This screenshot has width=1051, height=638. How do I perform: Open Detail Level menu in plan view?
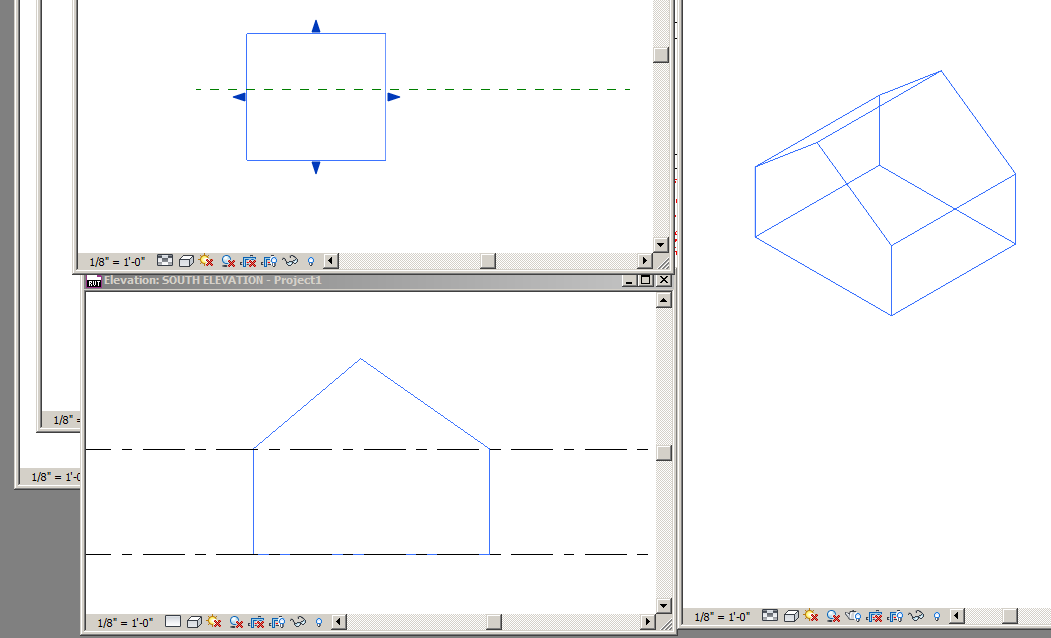(x=165, y=260)
